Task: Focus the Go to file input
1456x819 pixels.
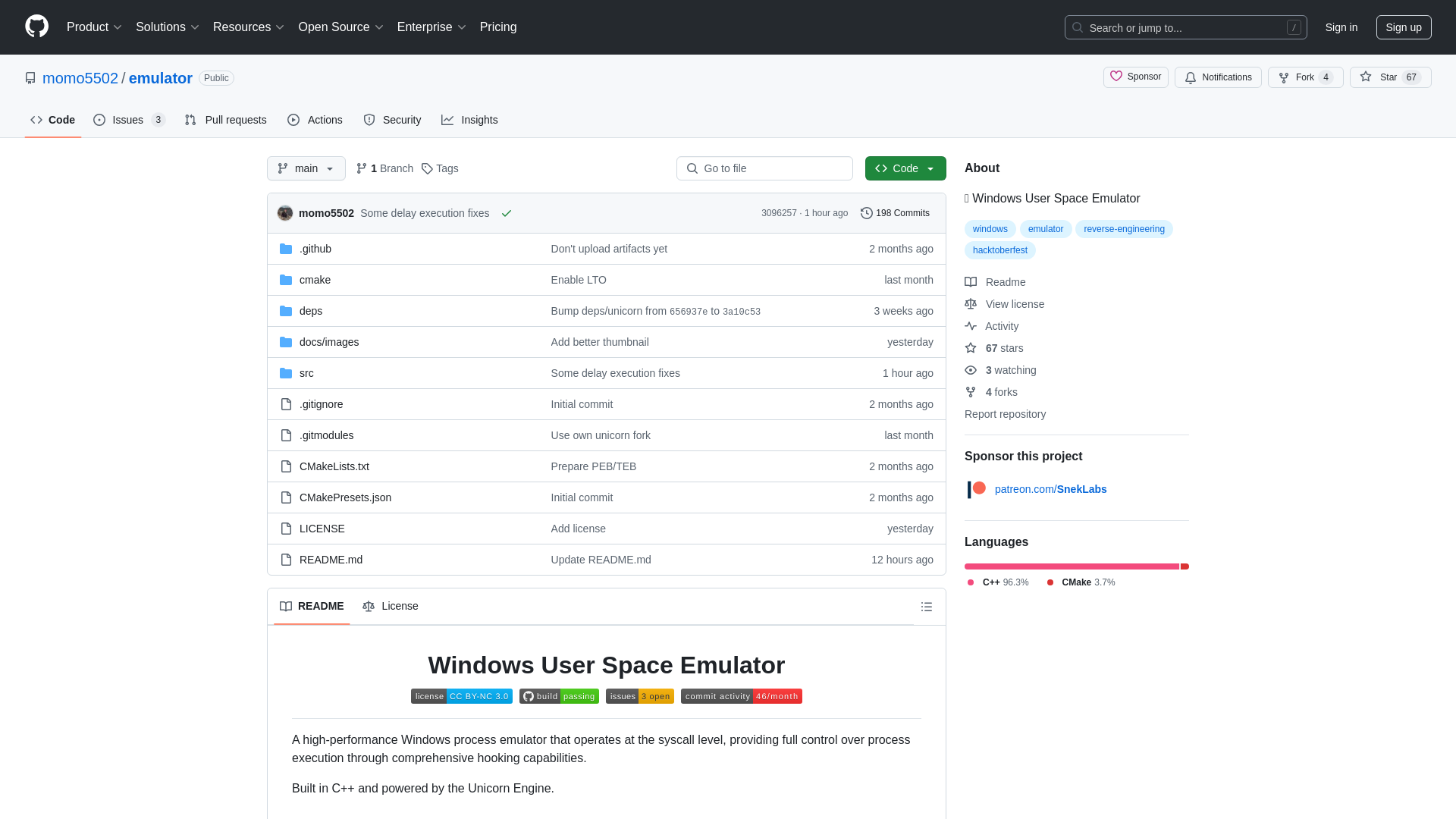Action: (764, 168)
